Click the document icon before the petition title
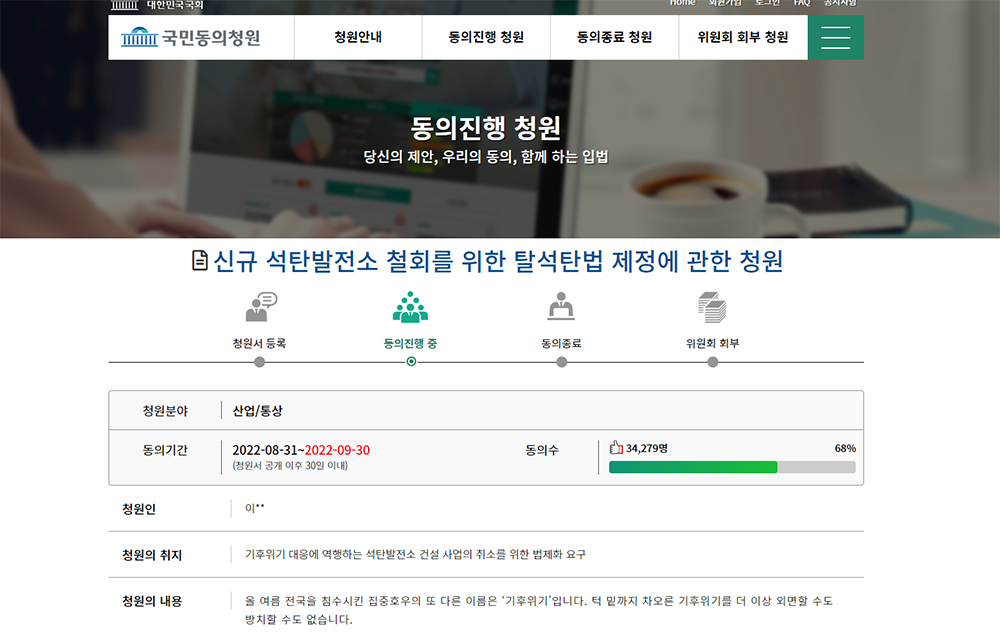 point(200,260)
